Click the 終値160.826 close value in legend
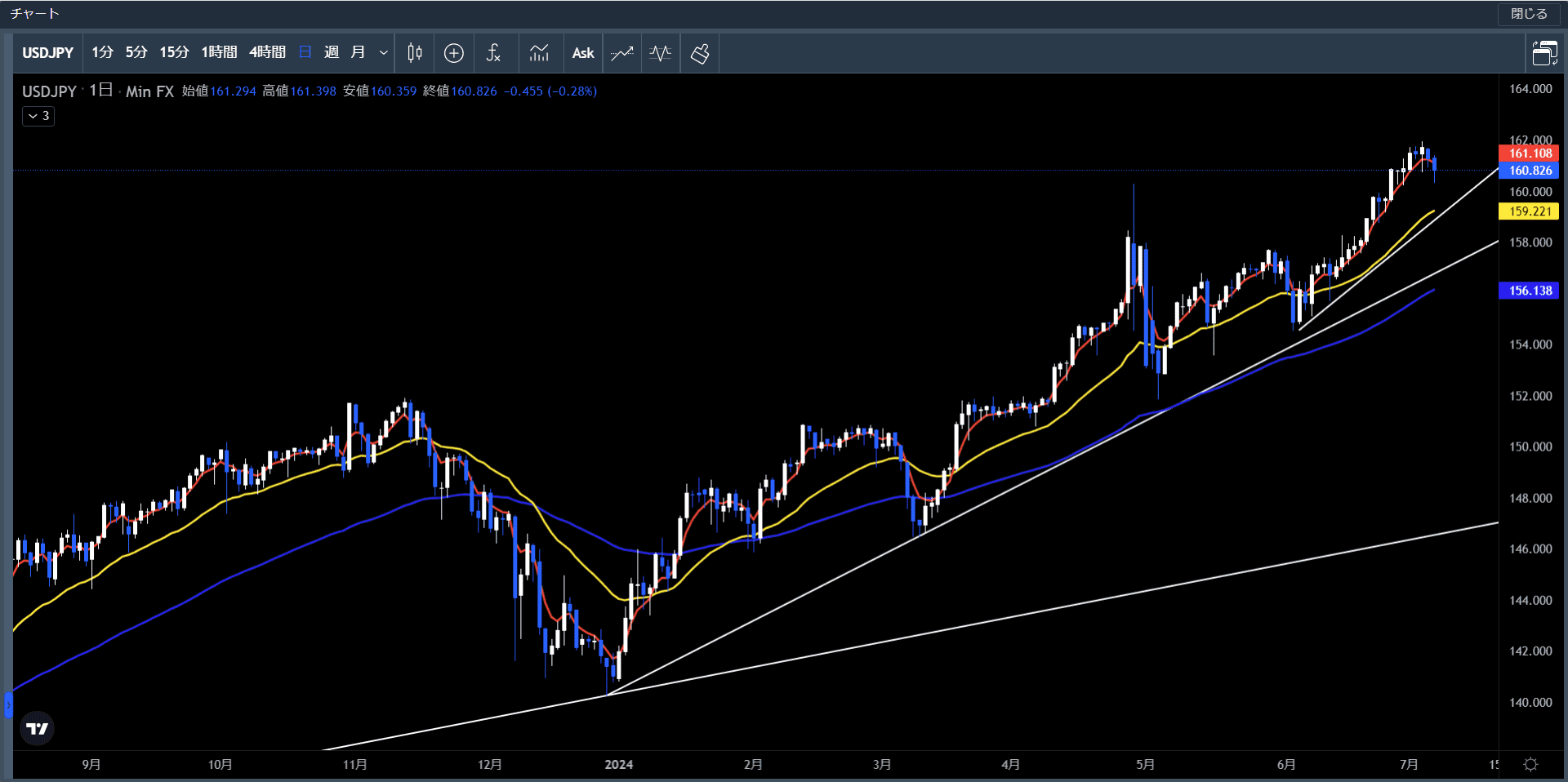 coord(460,91)
